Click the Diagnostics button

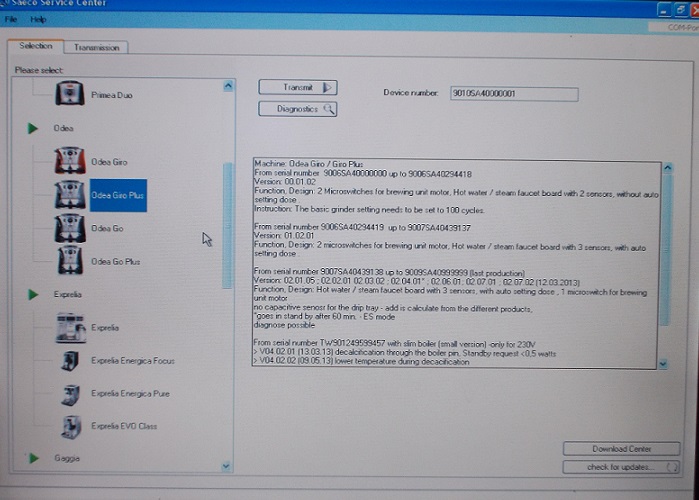click(x=297, y=109)
